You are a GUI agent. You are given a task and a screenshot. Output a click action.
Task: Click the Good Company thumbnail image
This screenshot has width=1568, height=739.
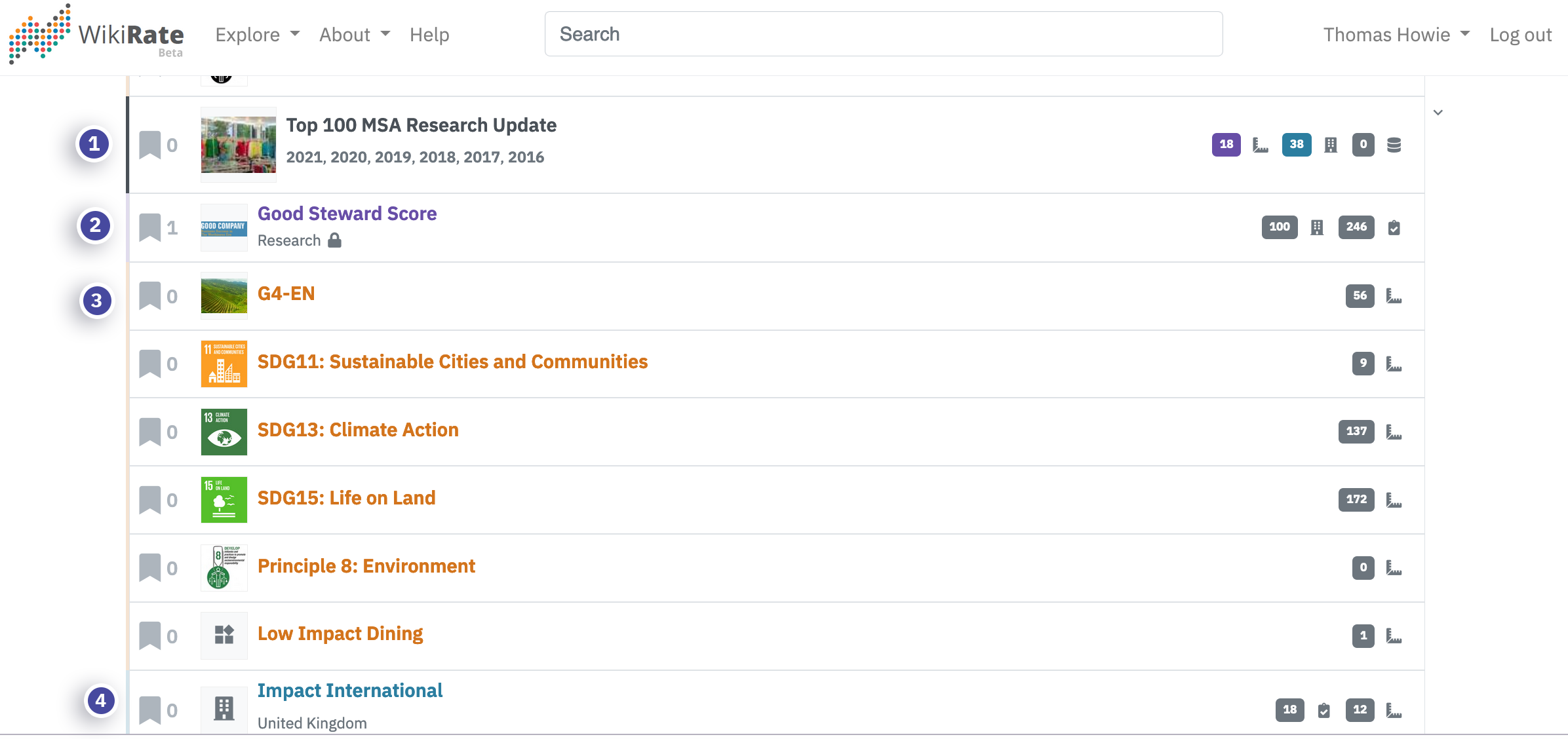click(224, 228)
